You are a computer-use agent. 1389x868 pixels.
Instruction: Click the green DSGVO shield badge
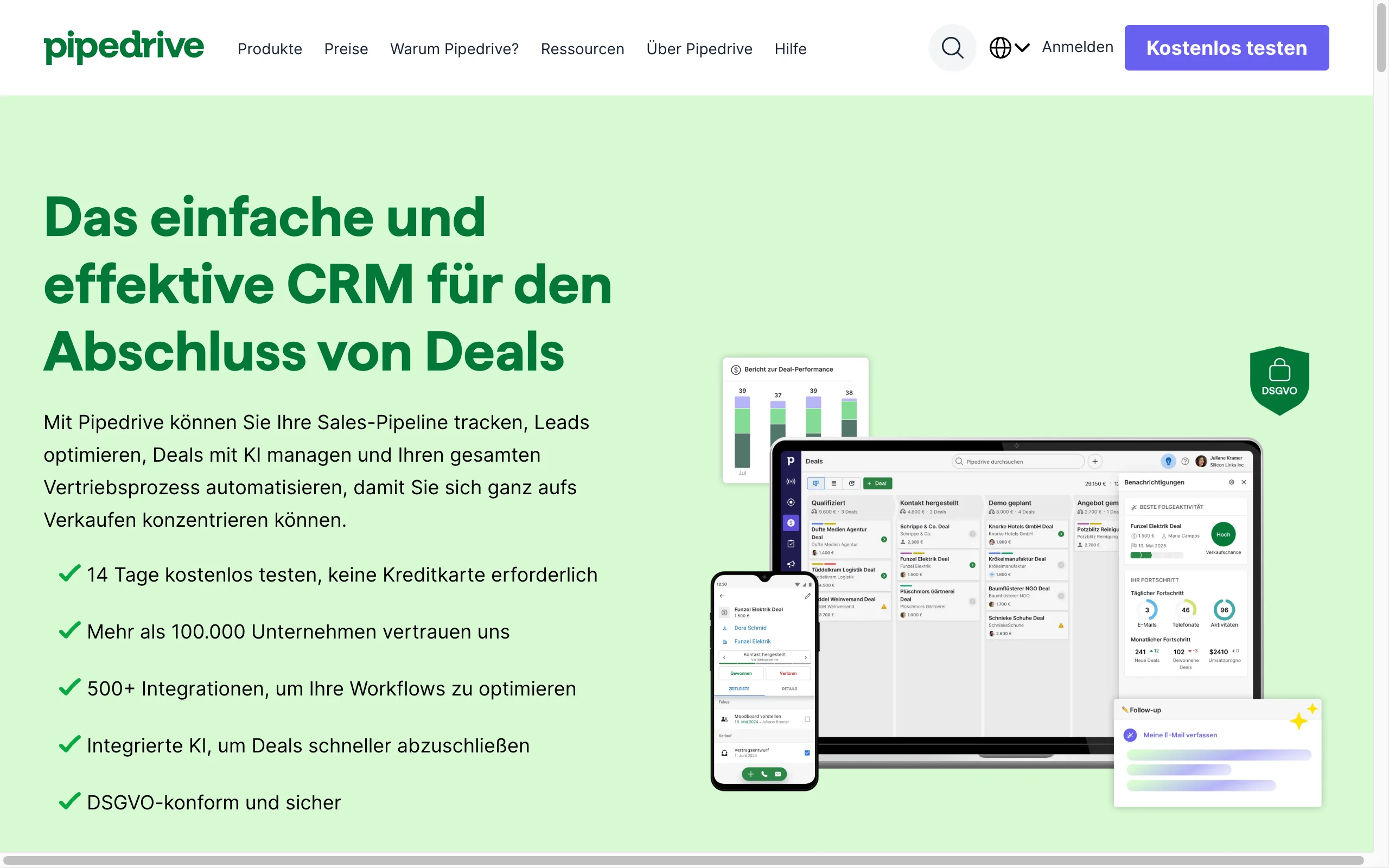tap(1279, 380)
